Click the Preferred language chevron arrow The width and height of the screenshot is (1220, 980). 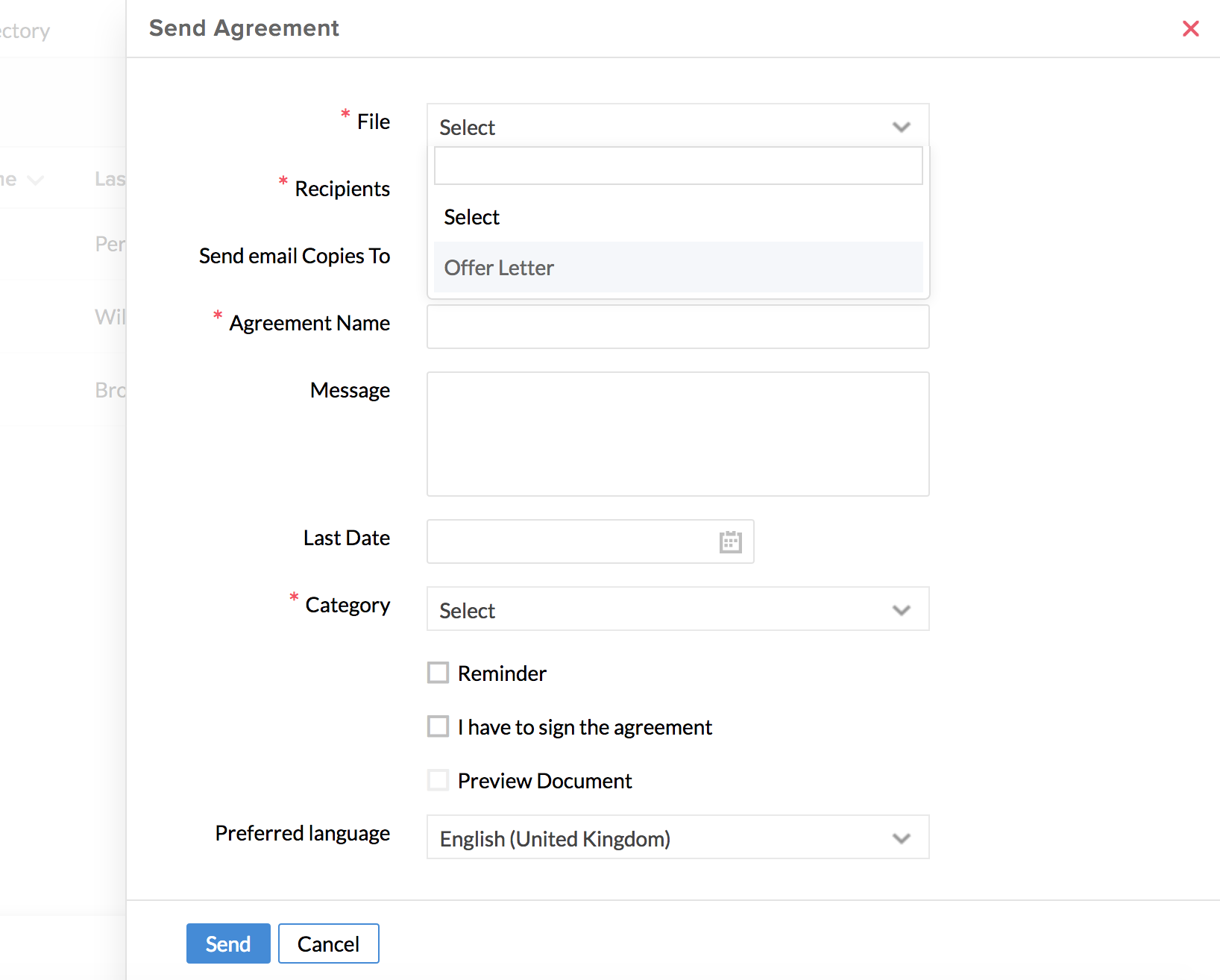tap(901, 838)
